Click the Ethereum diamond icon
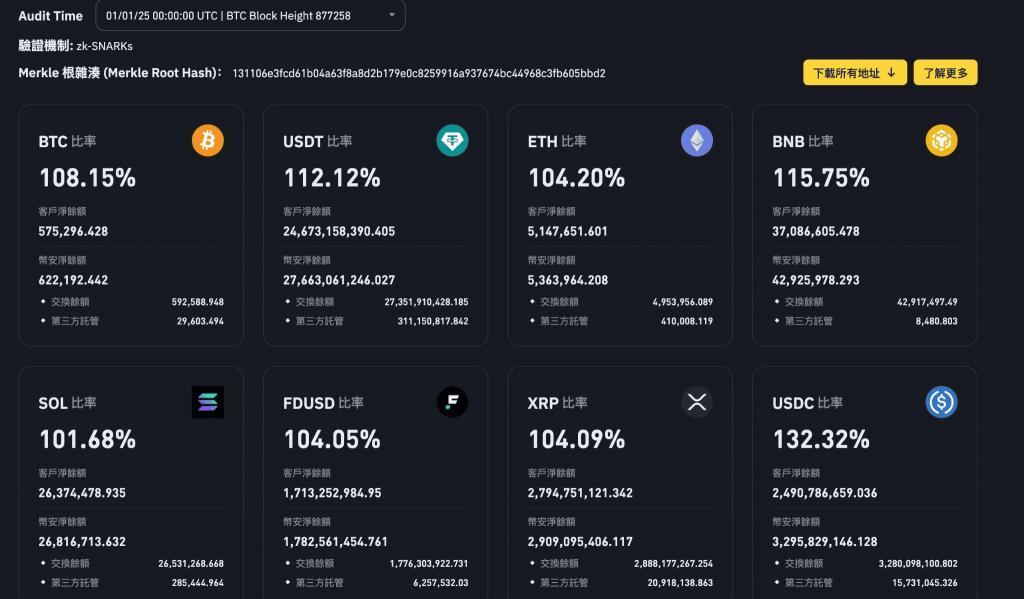Viewport: 1024px width, 599px height. (x=697, y=140)
